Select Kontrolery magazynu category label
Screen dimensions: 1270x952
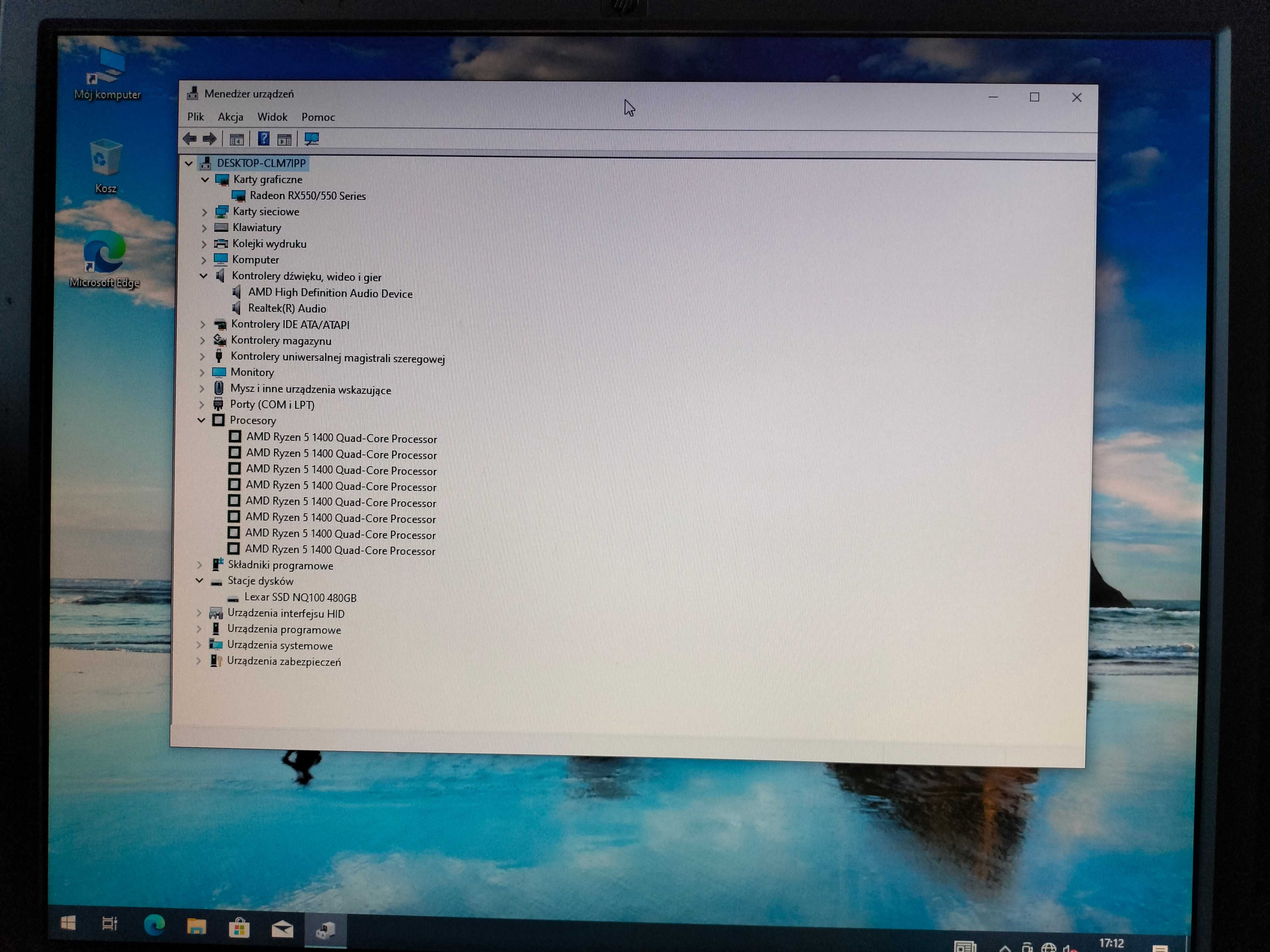[281, 341]
